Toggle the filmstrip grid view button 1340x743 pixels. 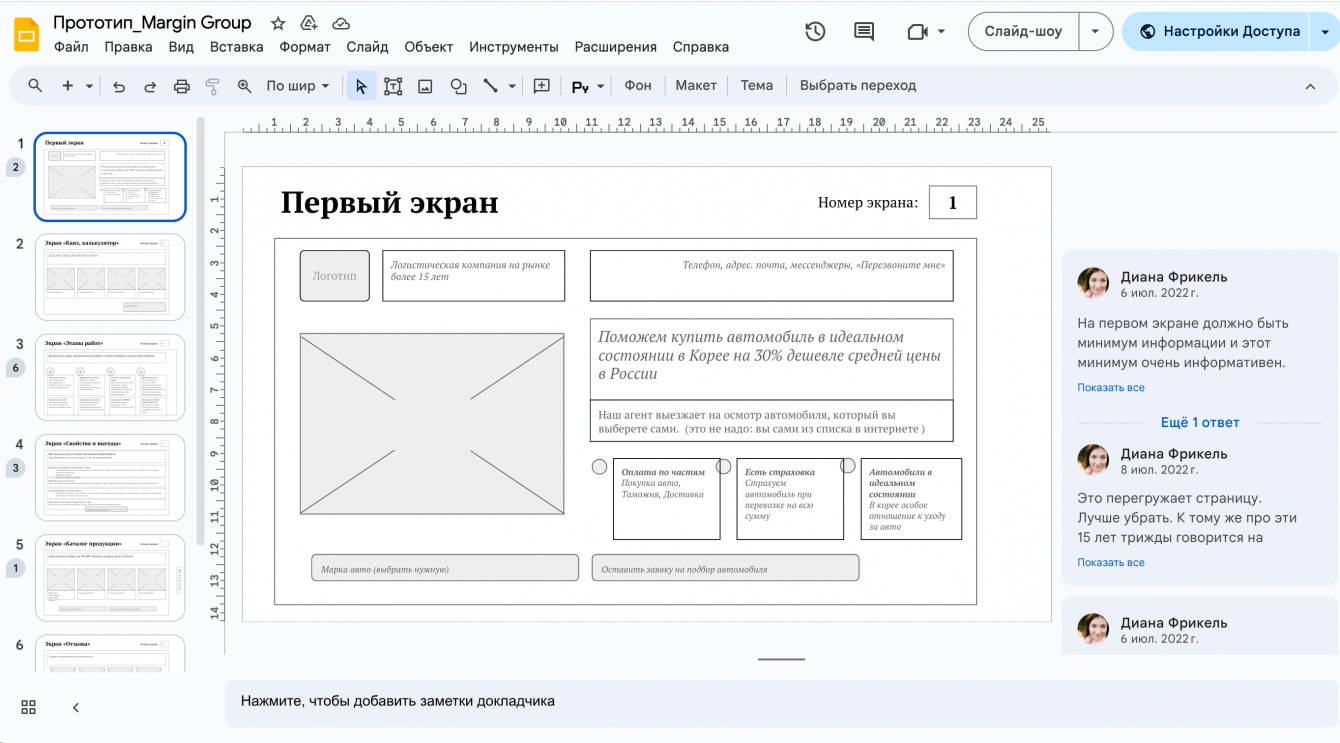tap(28, 707)
